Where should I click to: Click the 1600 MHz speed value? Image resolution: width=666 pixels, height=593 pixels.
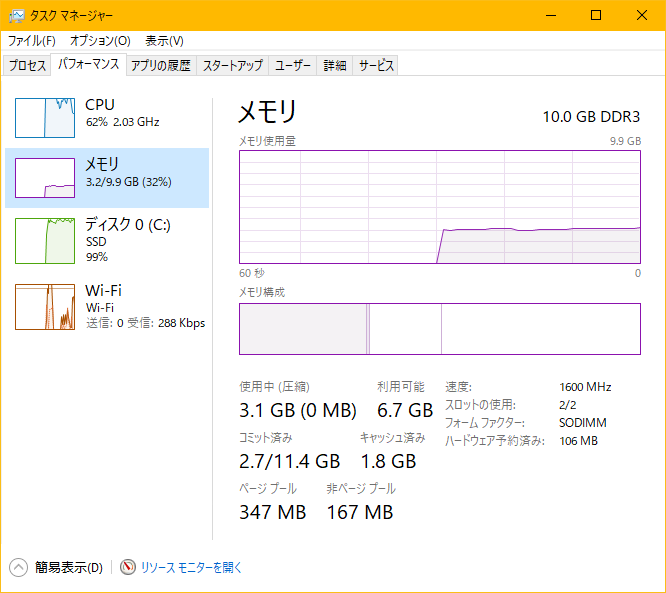tap(585, 387)
